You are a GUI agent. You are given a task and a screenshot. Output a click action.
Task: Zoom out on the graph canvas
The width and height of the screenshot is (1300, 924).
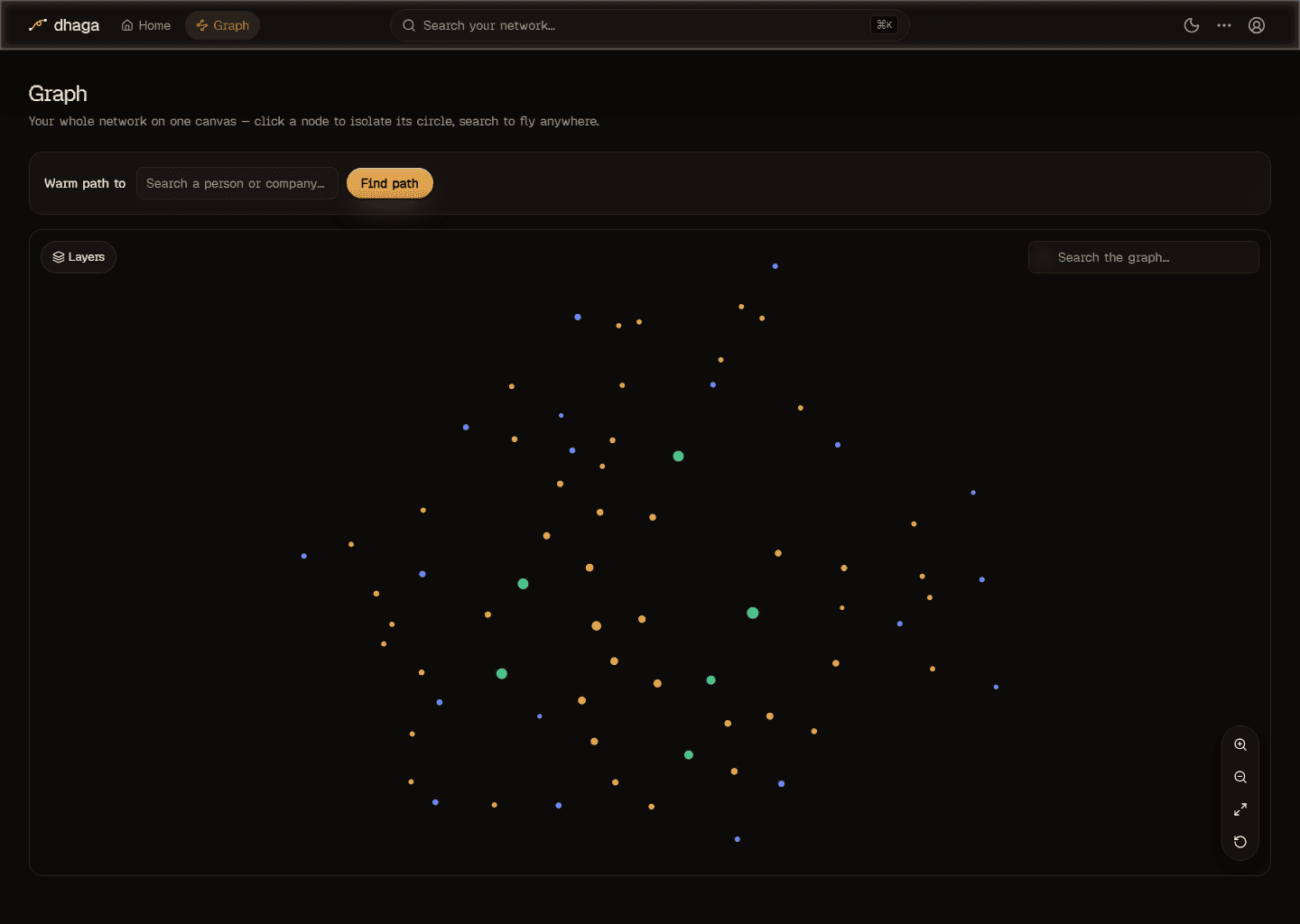coord(1240,777)
